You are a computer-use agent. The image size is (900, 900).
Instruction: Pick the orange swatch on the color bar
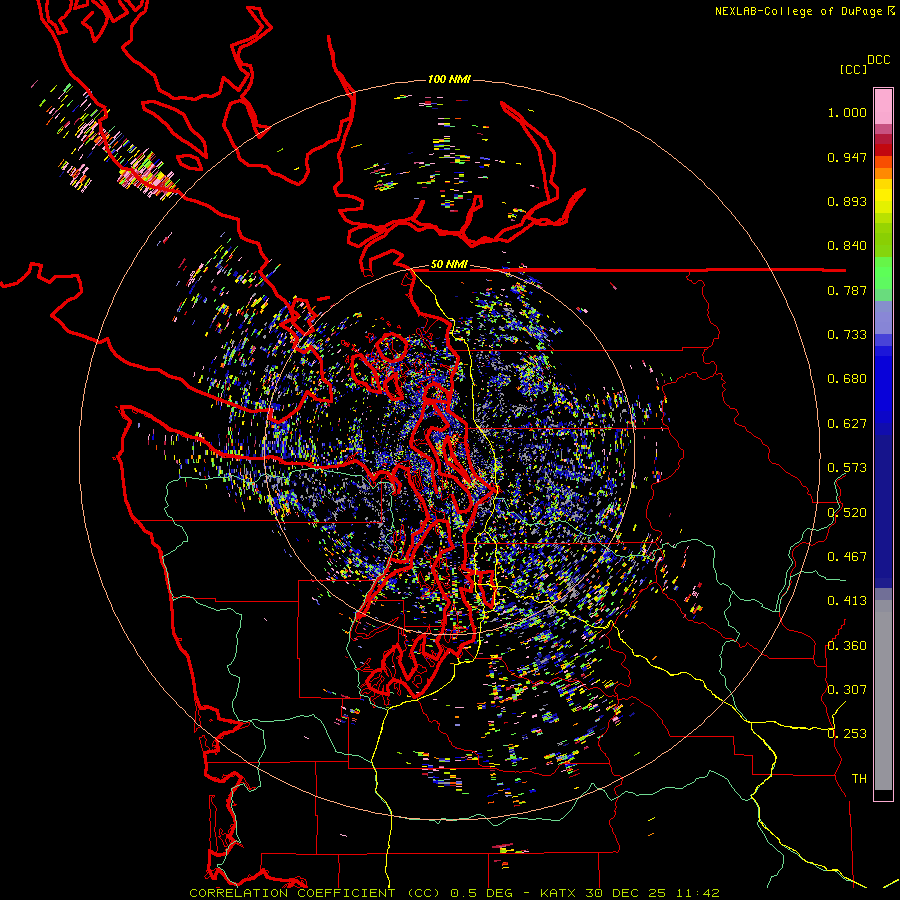point(883,173)
